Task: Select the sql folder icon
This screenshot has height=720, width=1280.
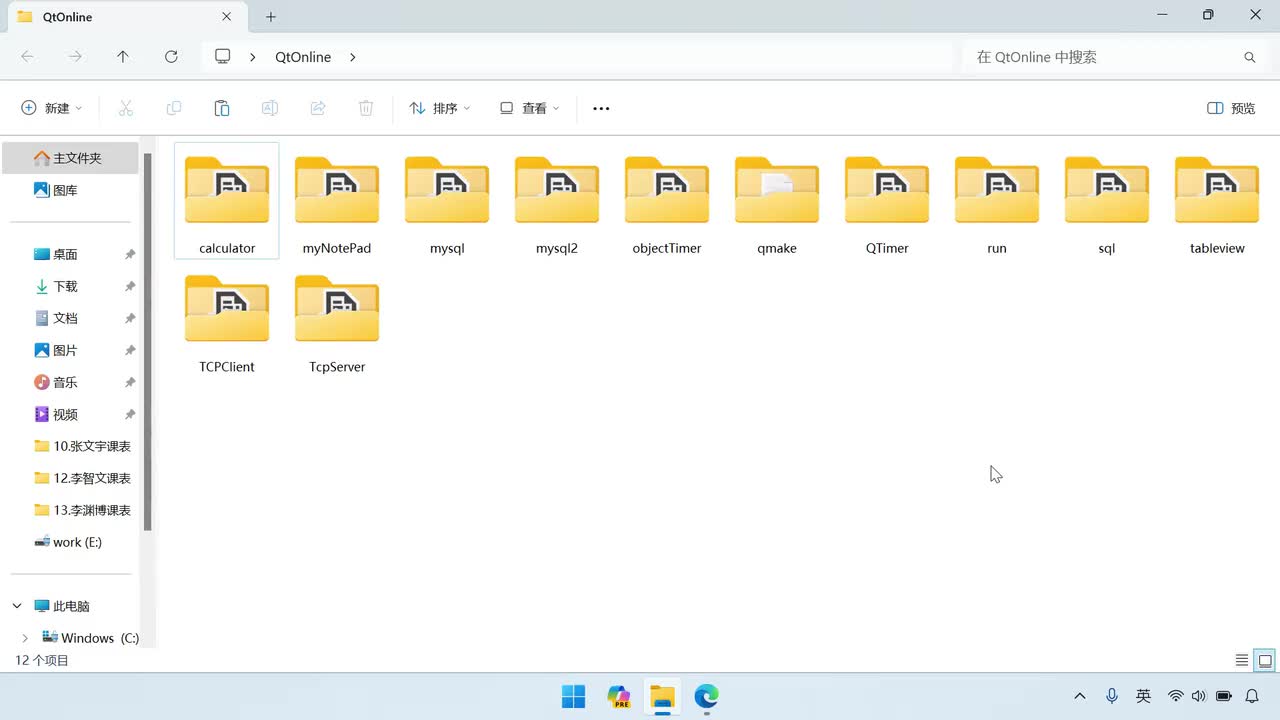Action: (1107, 190)
